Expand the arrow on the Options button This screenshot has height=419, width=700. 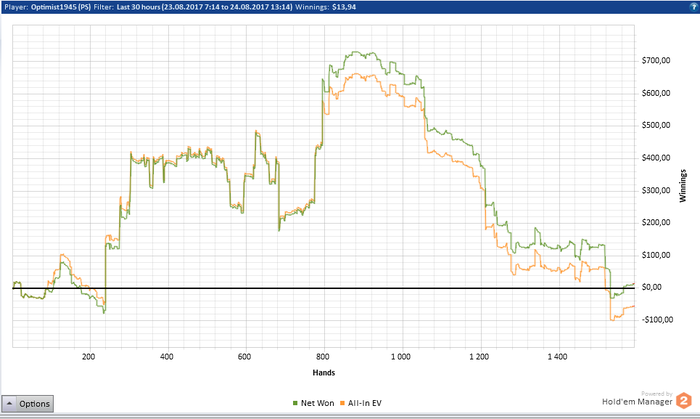tap(9, 403)
